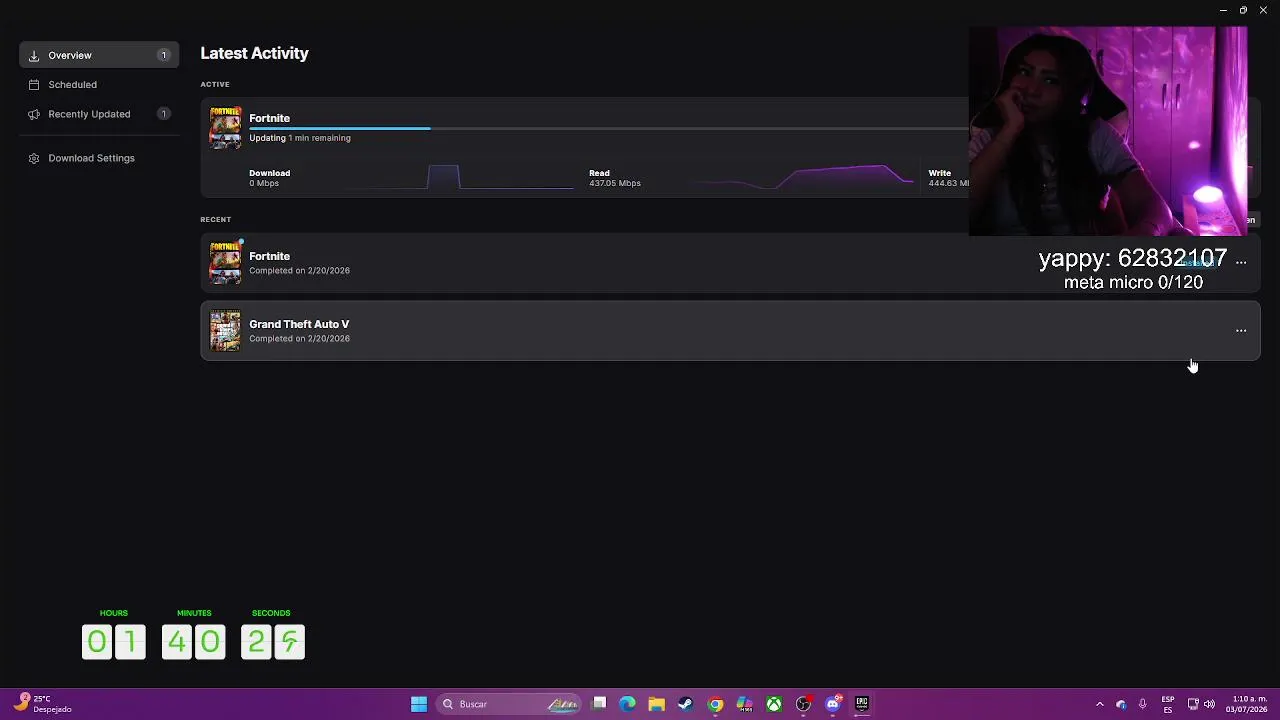The width and height of the screenshot is (1280, 720).
Task: Click the active Fortnite update thumbnail
Action: pos(225,127)
